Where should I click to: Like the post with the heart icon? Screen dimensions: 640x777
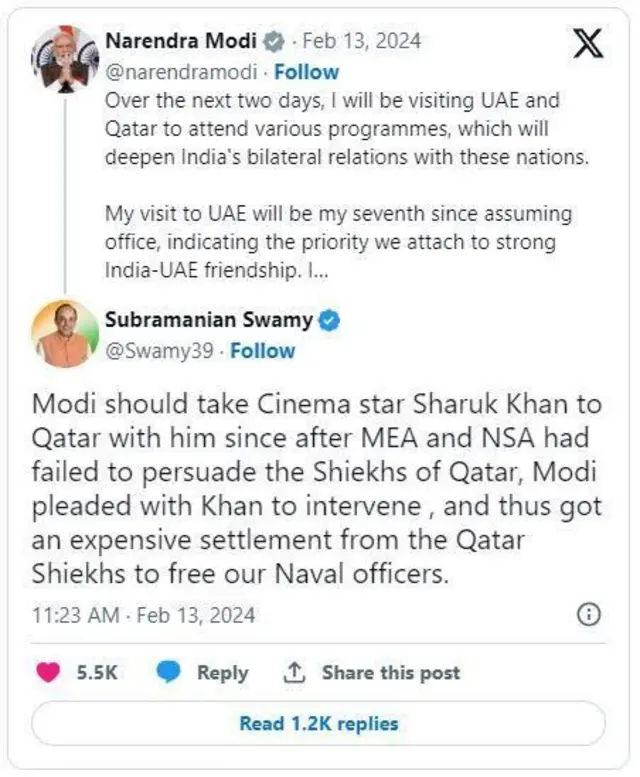[47, 673]
